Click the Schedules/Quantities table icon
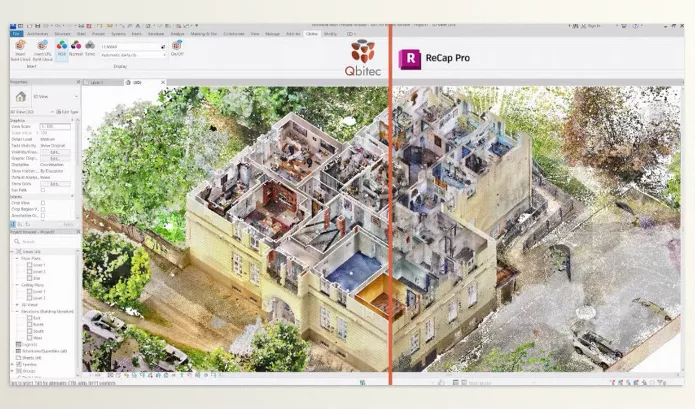The image size is (695, 409). [19, 351]
